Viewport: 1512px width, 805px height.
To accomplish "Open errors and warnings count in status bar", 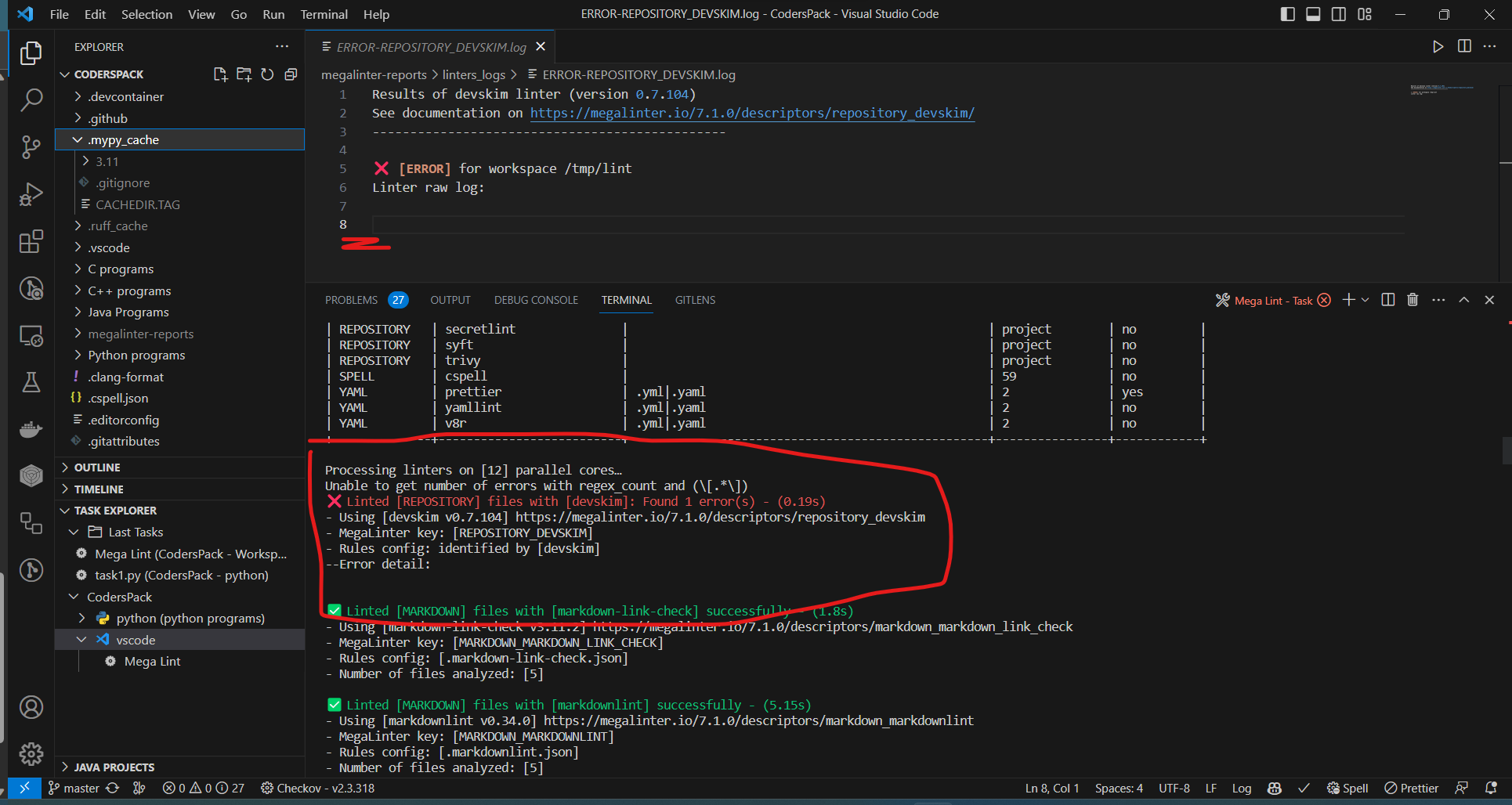I will coord(203,788).
